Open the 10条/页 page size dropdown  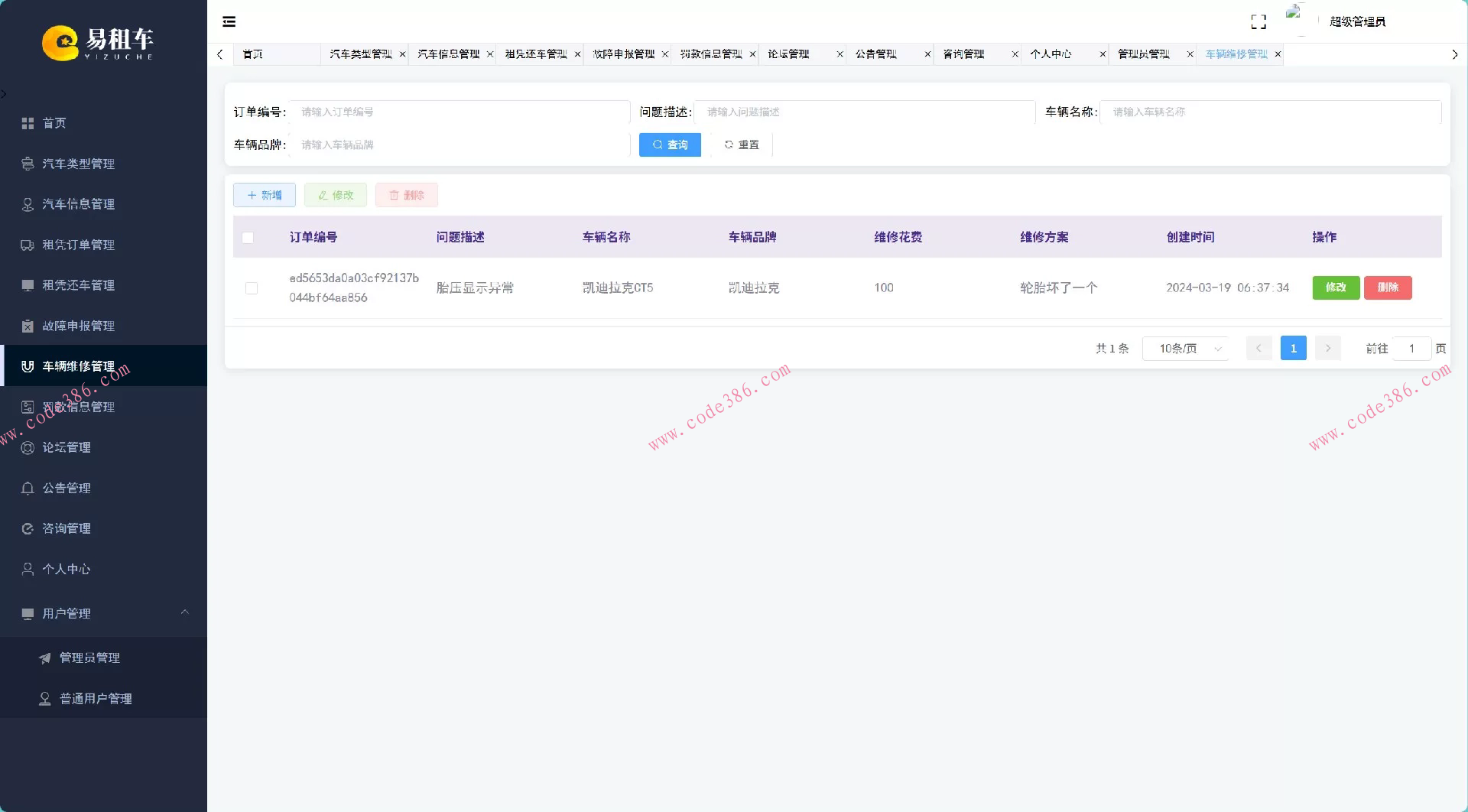click(x=1186, y=349)
